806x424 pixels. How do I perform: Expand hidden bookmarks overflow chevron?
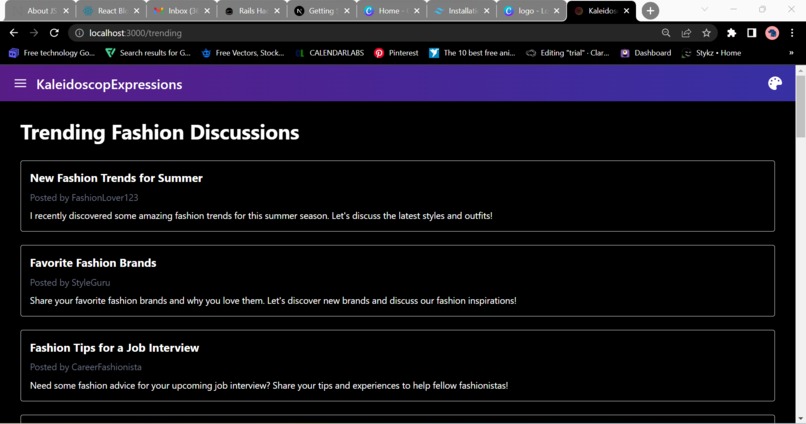791,53
